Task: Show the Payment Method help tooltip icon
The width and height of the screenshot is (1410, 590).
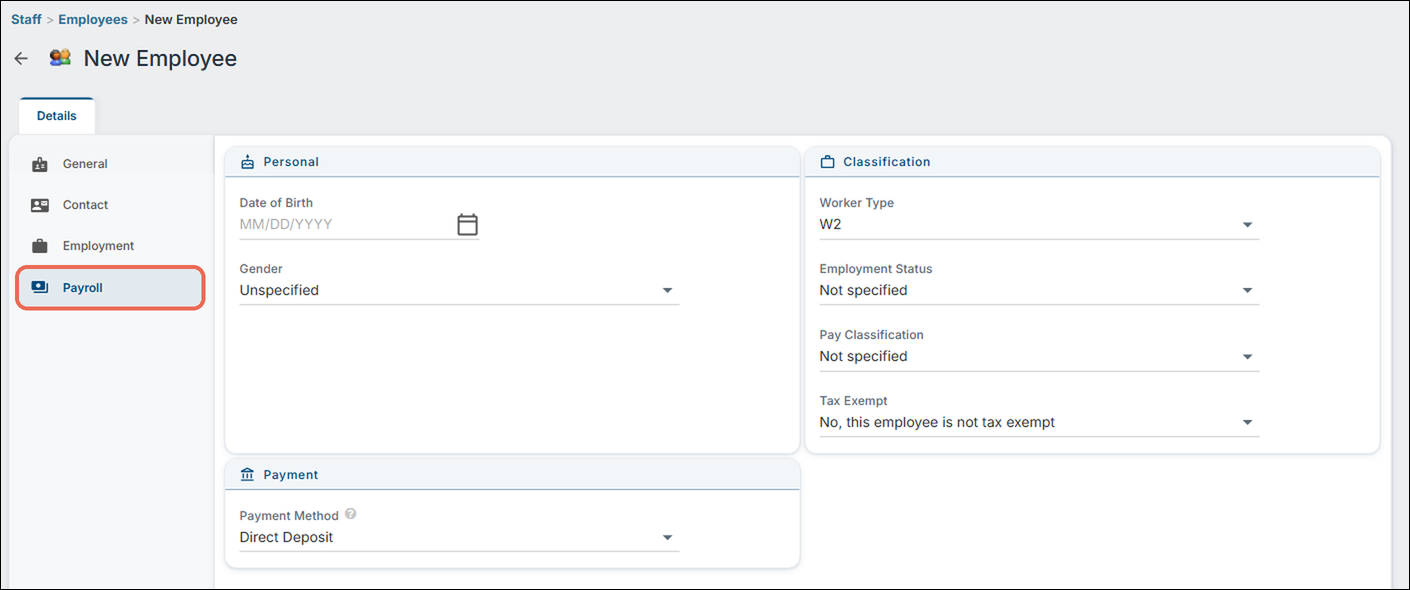Action: (350, 515)
